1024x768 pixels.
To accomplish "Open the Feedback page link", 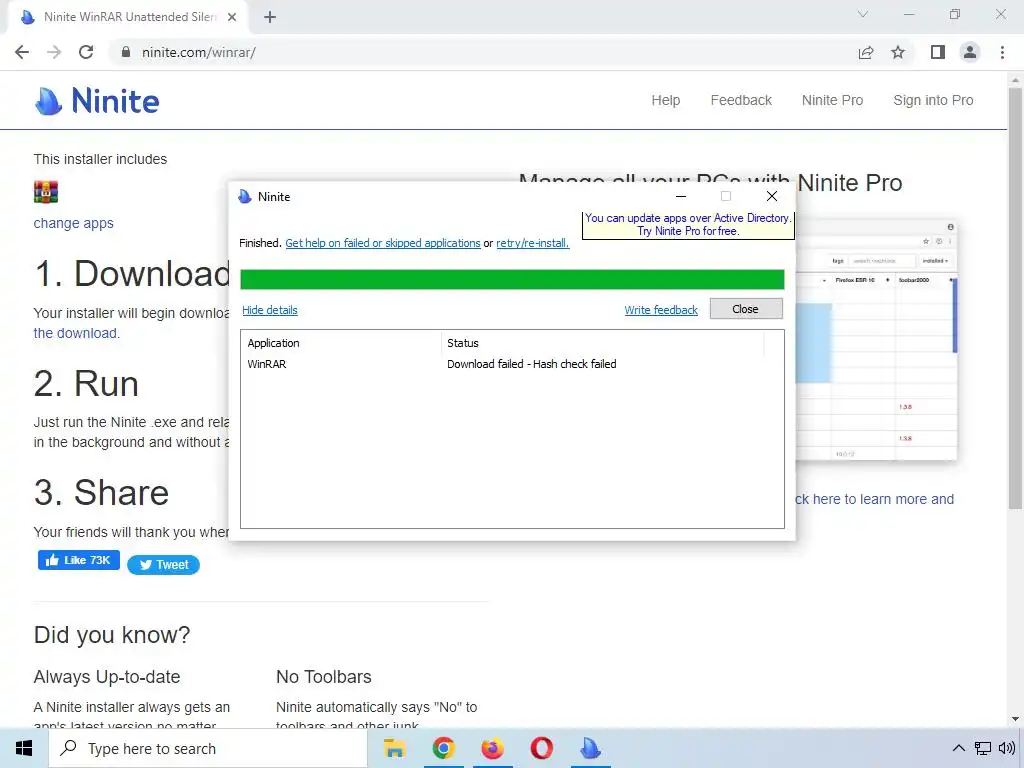I will 741,101.
